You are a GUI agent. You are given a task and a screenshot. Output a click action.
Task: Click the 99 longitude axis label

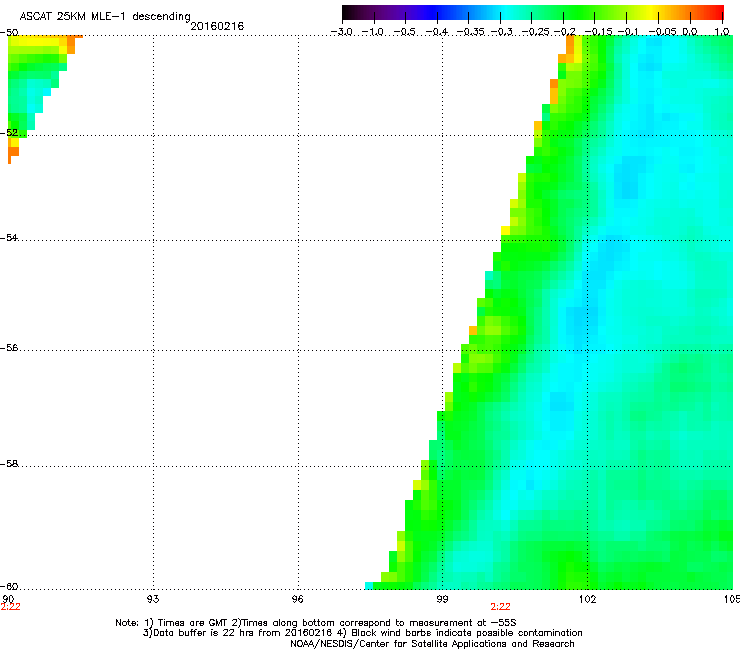click(x=442, y=599)
